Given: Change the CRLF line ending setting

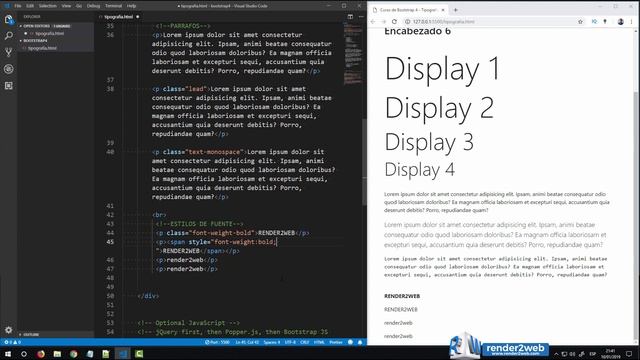Looking at the screenshot, I should click(x=304, y=342).
